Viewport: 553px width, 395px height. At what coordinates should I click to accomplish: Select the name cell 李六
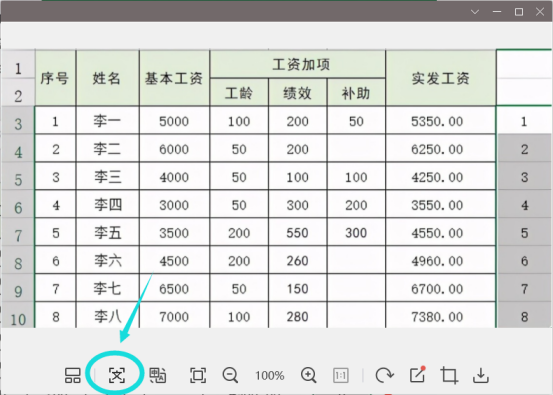point(108,260)
